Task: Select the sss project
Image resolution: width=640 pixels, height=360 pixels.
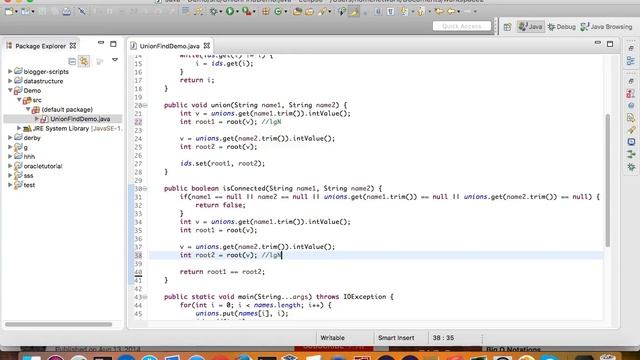Action: (x=28, y=176)
